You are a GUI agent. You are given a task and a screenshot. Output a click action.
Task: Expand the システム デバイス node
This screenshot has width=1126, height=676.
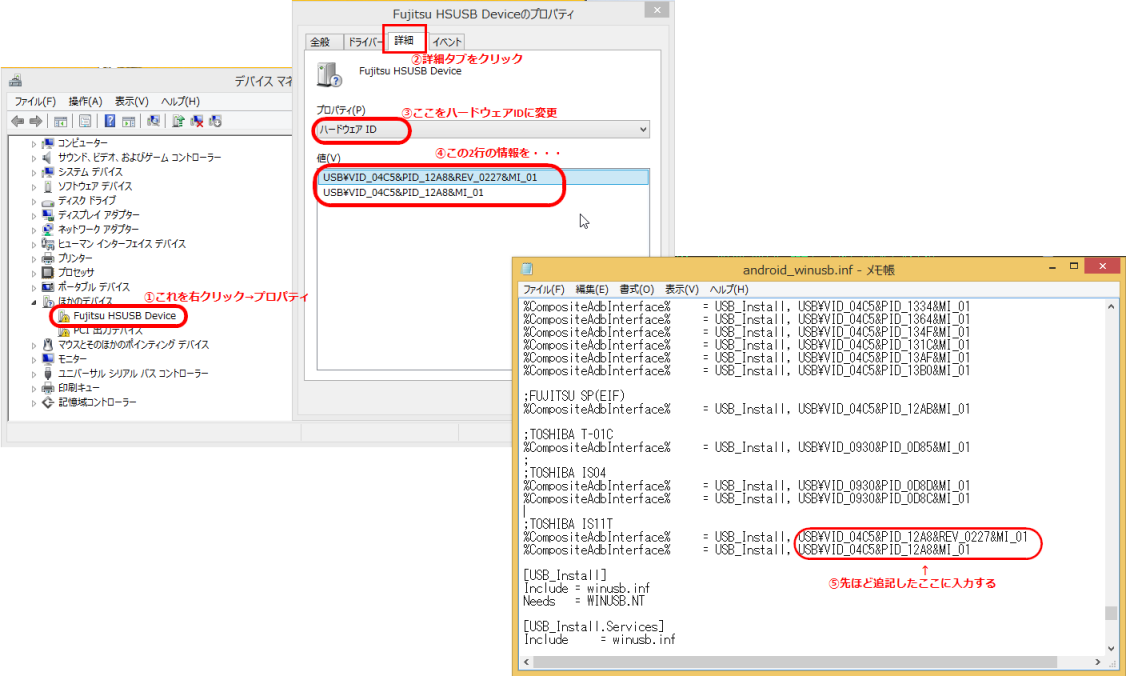[34, 172]
